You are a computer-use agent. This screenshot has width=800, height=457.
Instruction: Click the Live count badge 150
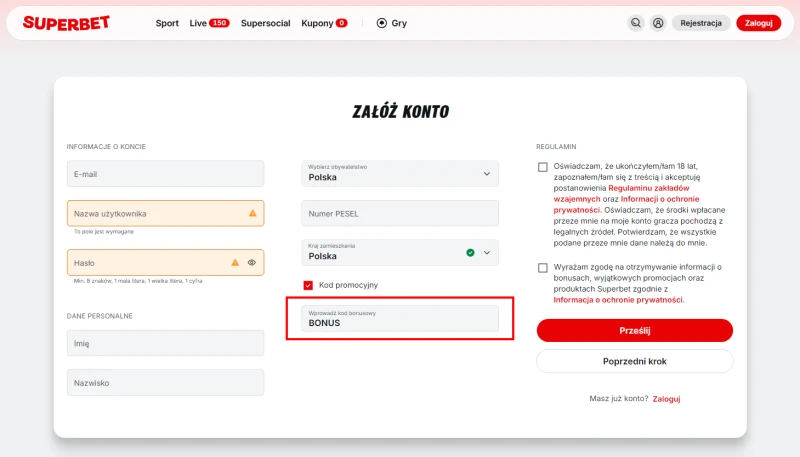coord(219,23)
